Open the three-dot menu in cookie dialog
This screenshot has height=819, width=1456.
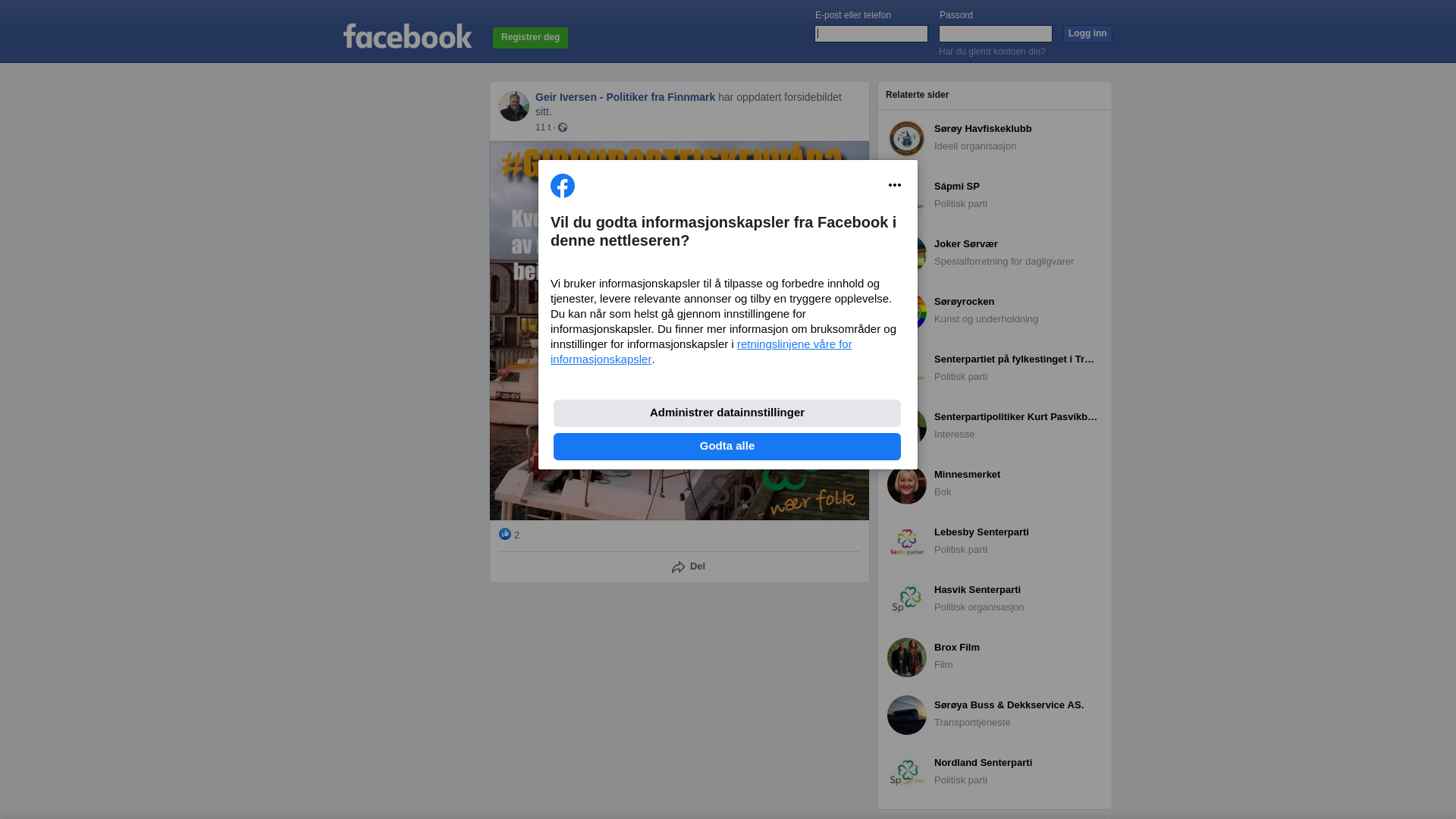(x=895, y=185)
